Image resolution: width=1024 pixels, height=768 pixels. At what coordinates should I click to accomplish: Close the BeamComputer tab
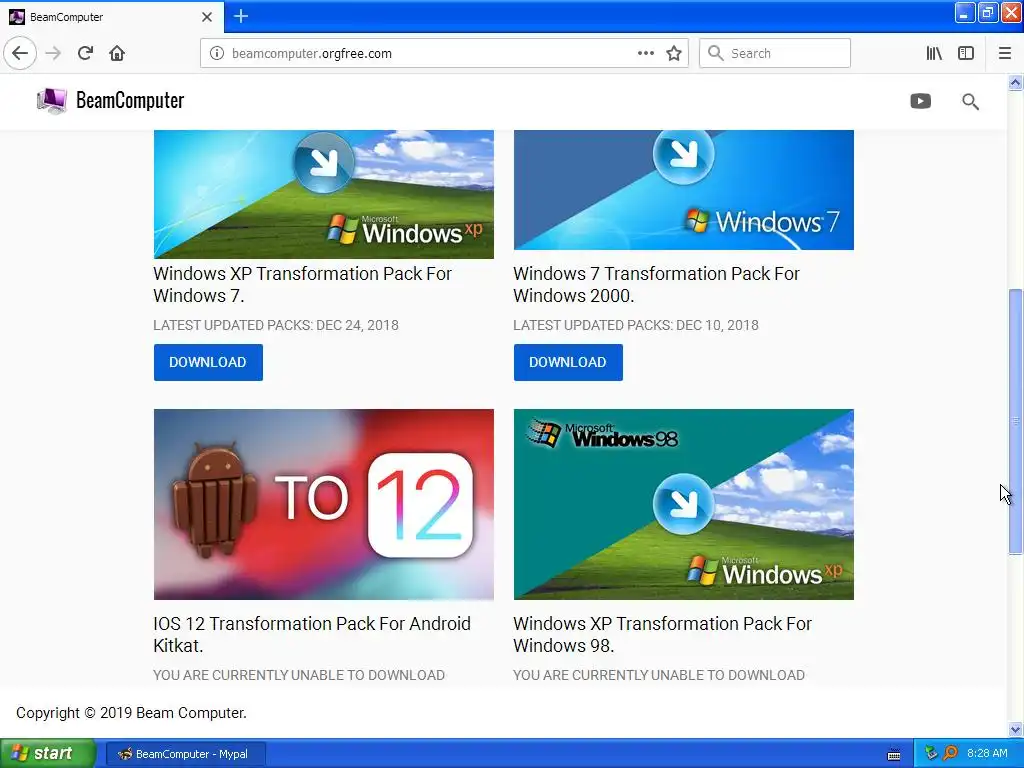(207, 17)
